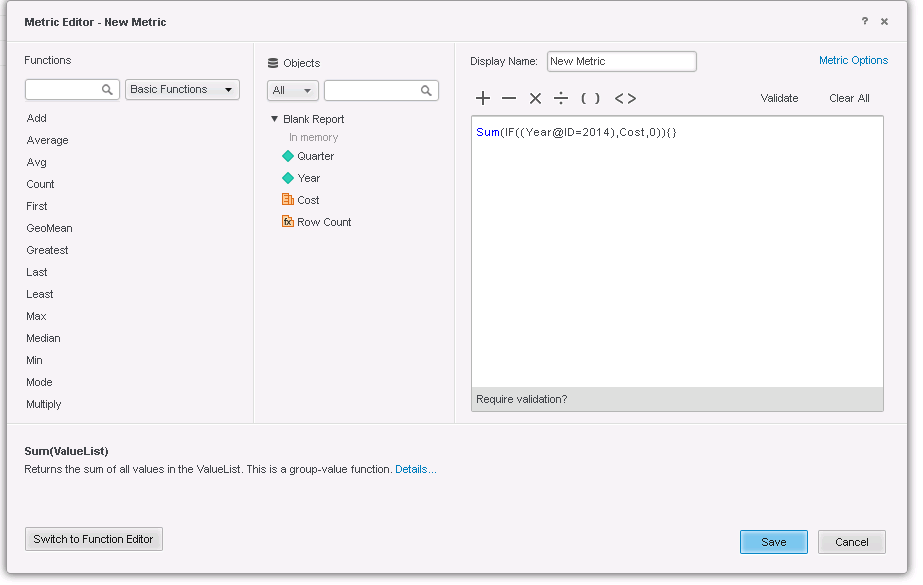
Task: Click inside the Display Name field
Action: coord(621,61)
